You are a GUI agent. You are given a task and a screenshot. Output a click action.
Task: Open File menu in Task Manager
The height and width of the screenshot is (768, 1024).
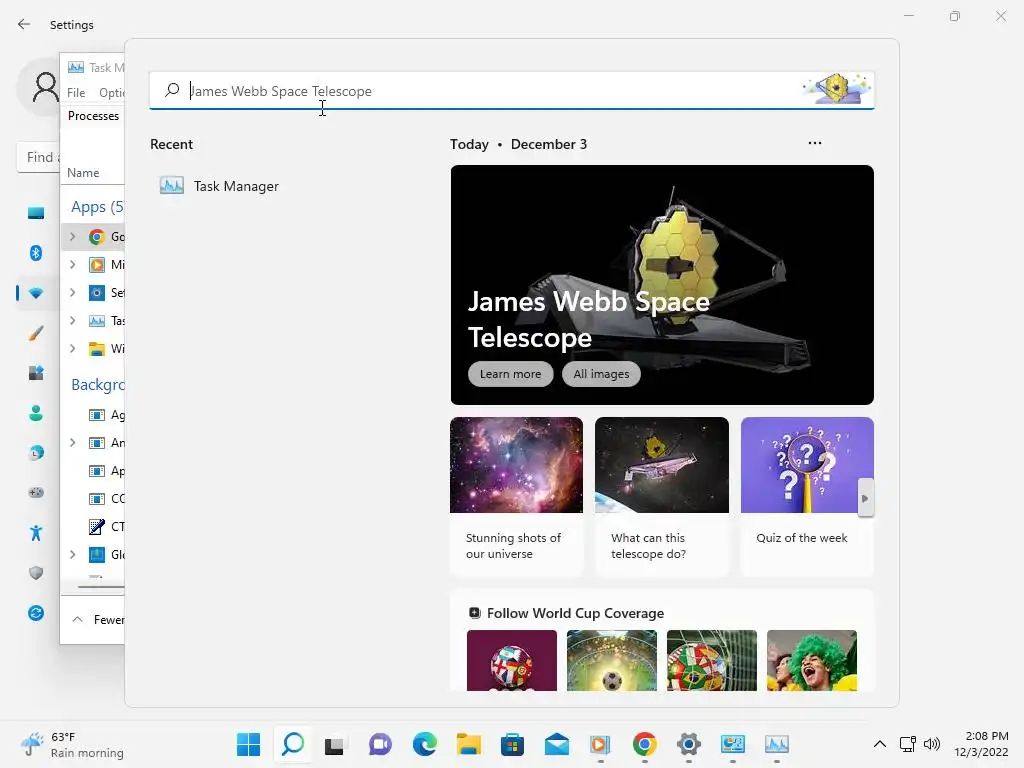click(76, 93)
